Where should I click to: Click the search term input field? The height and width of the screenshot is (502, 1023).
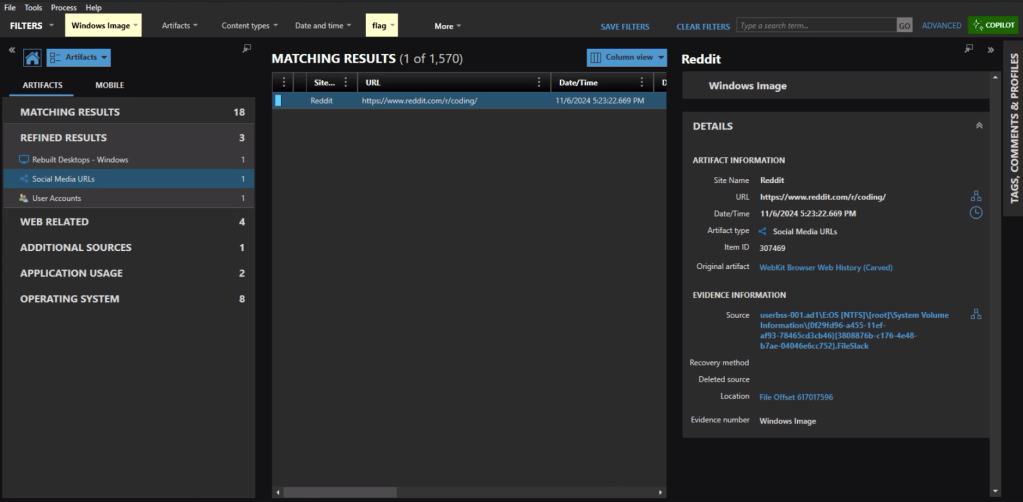pos(815,26)
